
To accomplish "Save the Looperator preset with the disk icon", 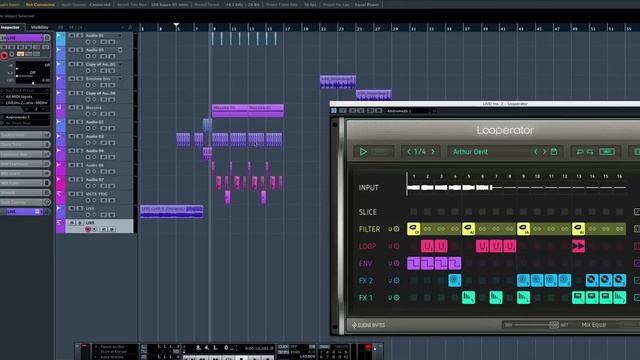I will pos(554,152).
